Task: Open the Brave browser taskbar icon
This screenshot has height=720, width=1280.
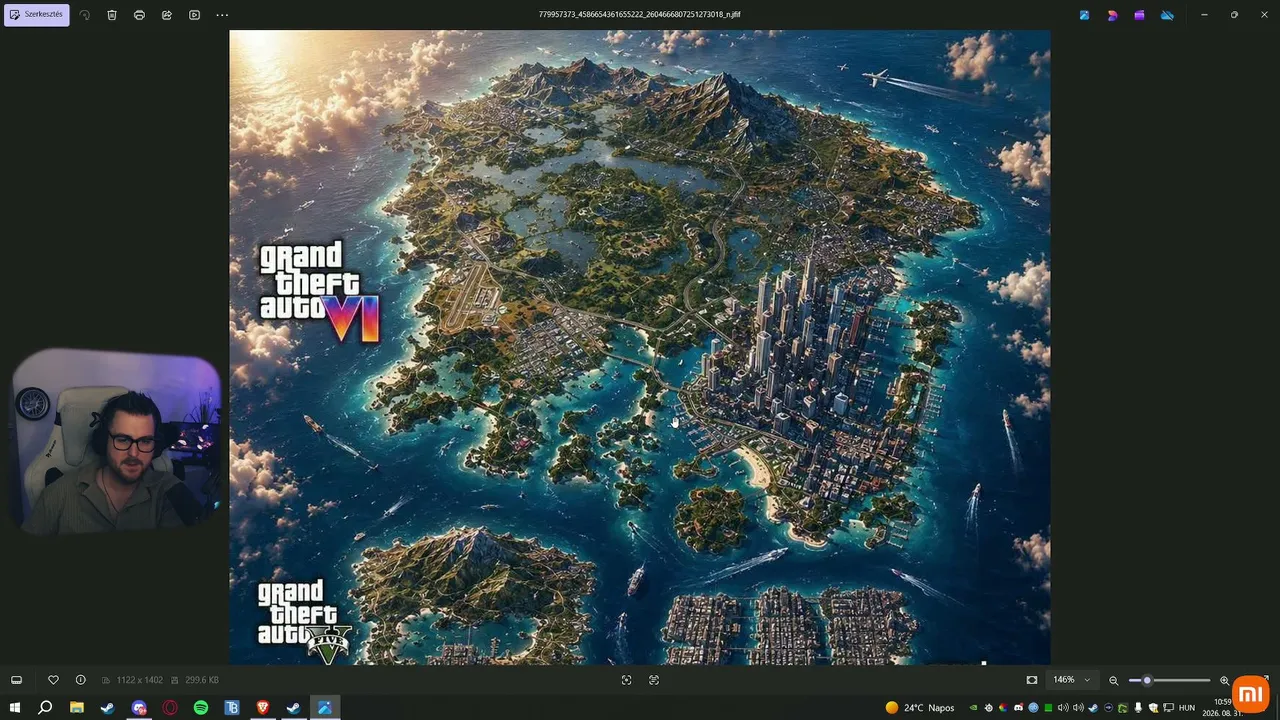Action: (x=263, y=708)
